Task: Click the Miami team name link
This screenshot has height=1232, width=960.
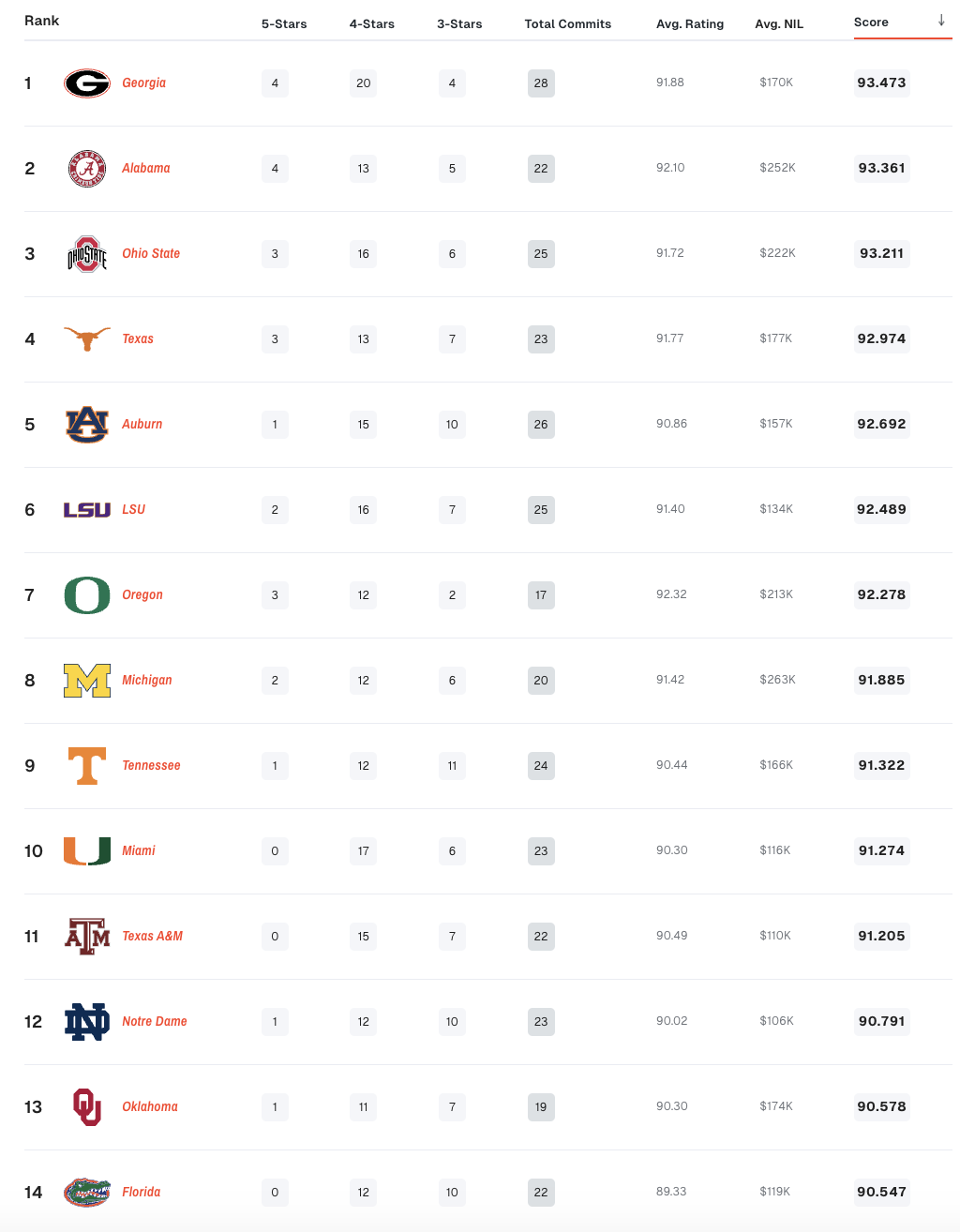Action: tap(139, 851)
